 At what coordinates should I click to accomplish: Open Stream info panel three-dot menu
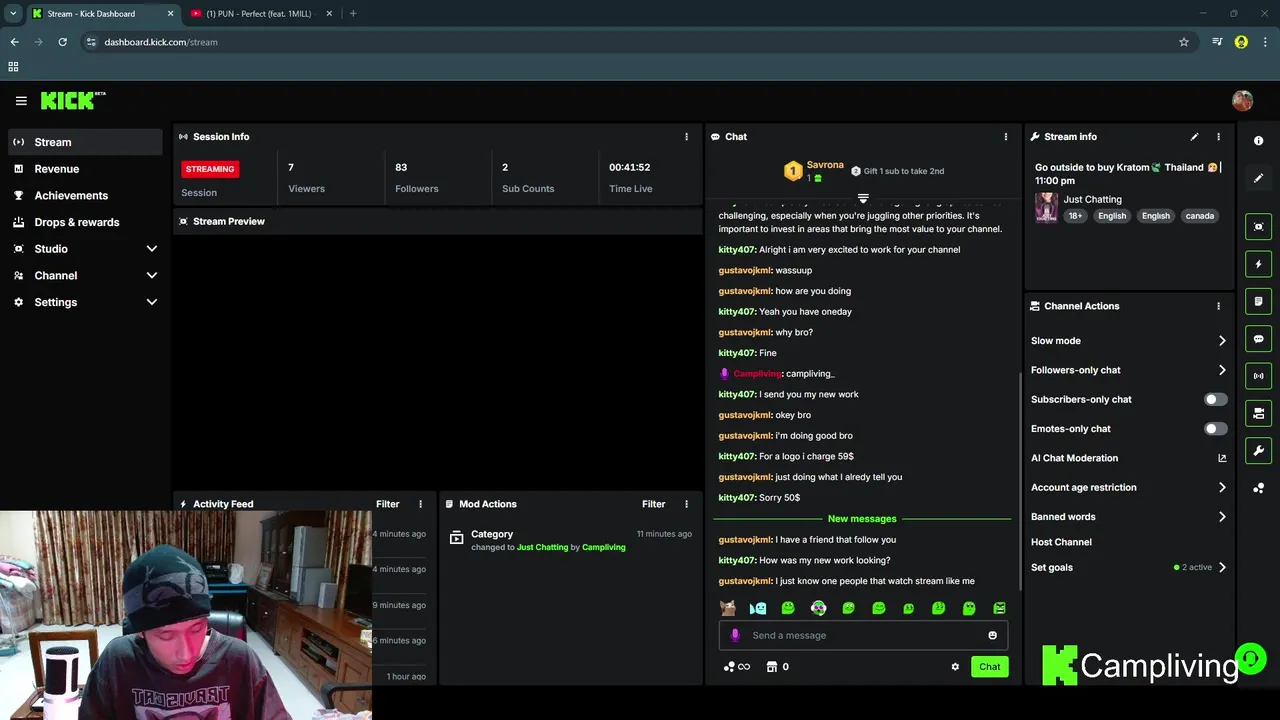click(1218, 137)
